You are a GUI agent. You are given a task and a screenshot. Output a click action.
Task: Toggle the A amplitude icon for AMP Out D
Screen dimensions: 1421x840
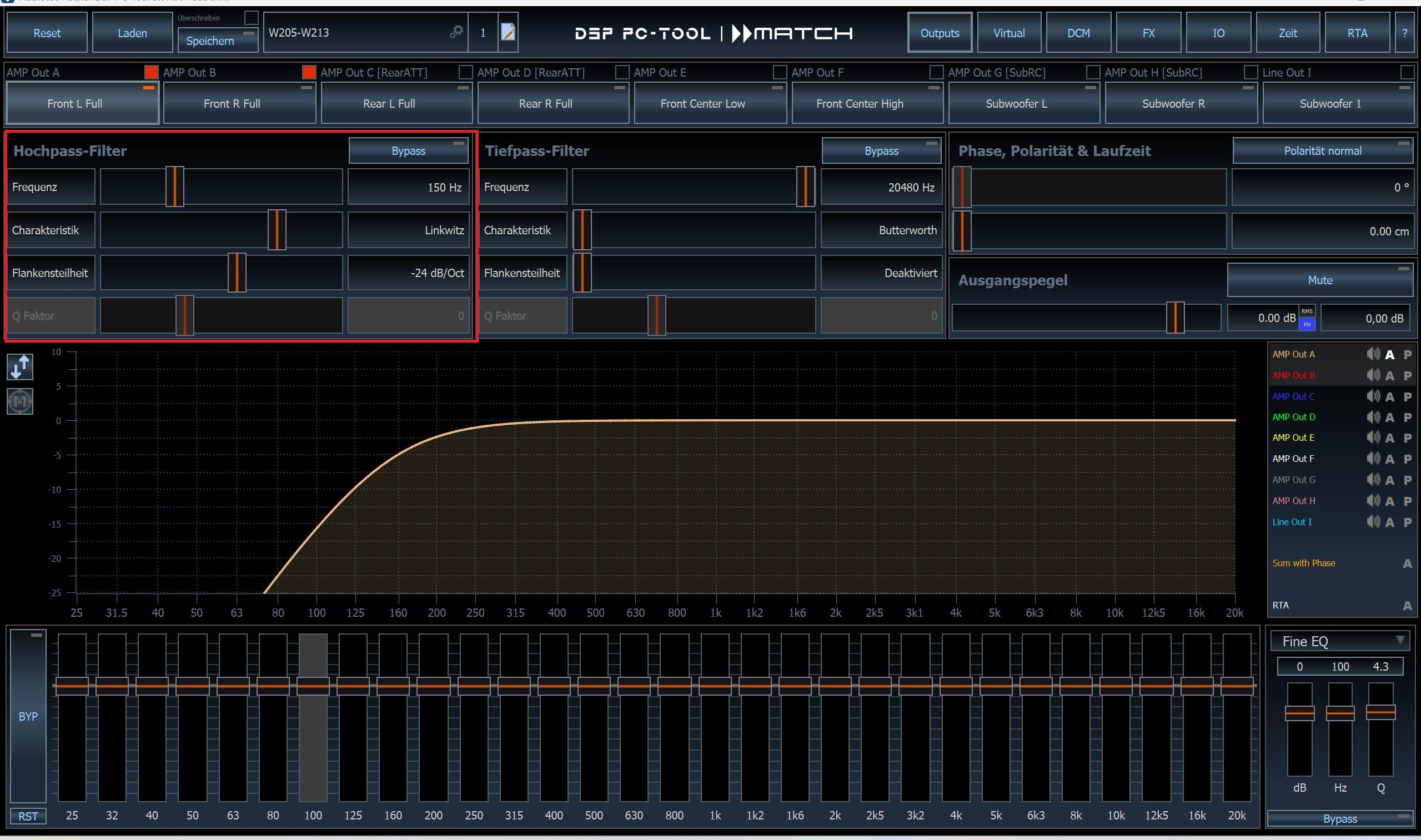(x=1390, y=418)
